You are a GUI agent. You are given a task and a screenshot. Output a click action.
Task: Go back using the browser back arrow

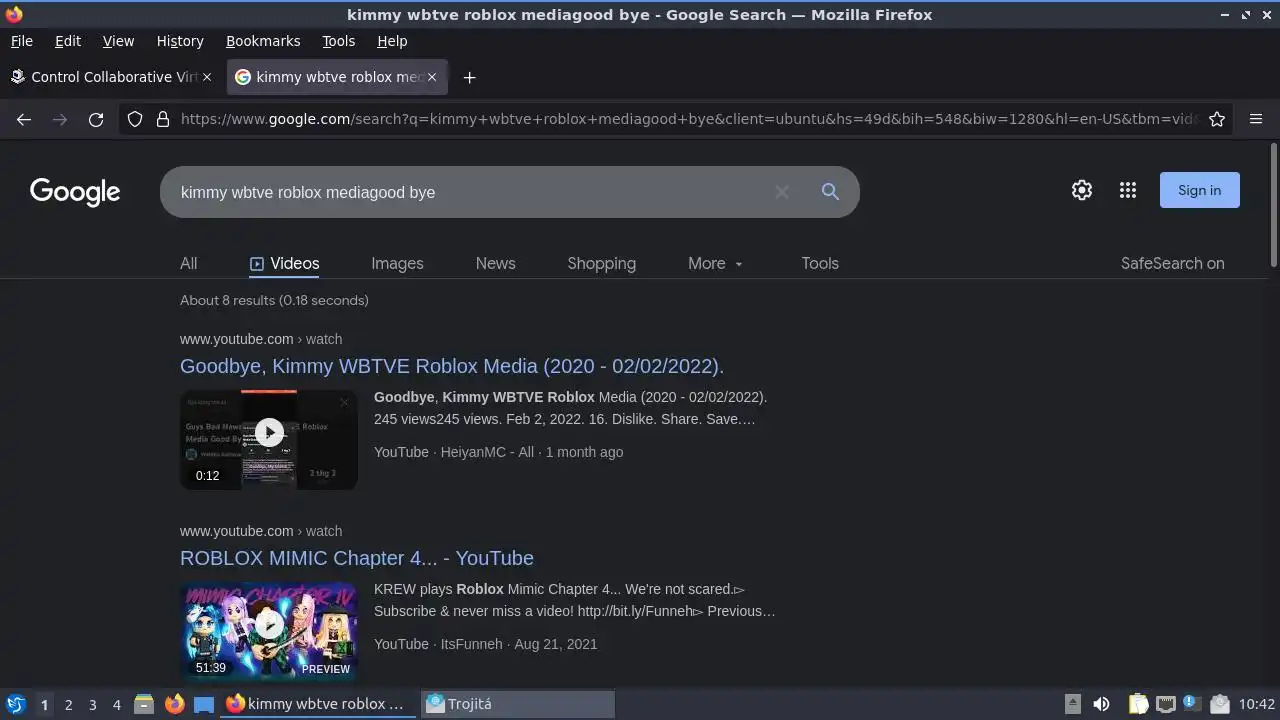click(24, 119)
